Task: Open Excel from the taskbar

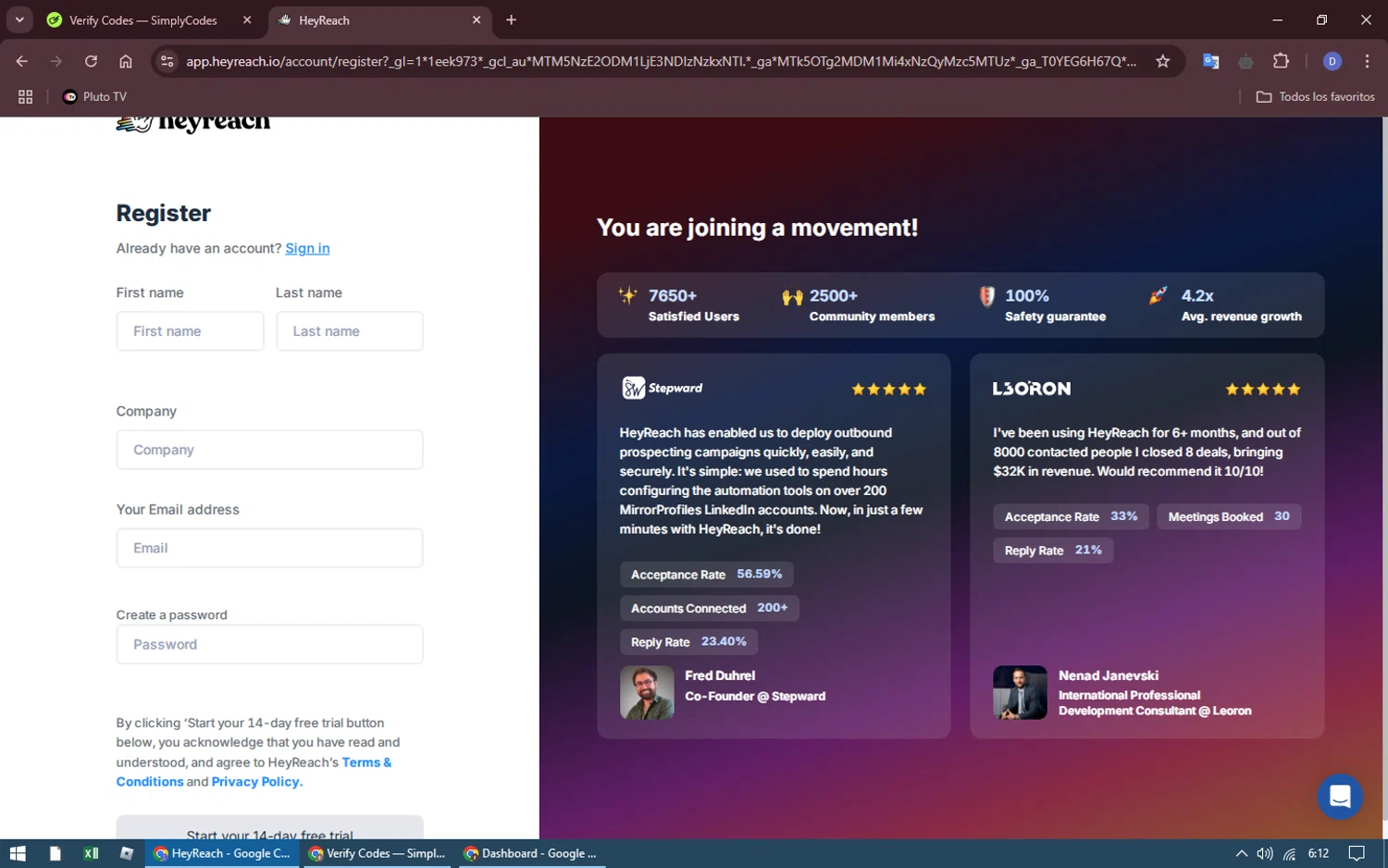Action: click(x=91, y=853)
